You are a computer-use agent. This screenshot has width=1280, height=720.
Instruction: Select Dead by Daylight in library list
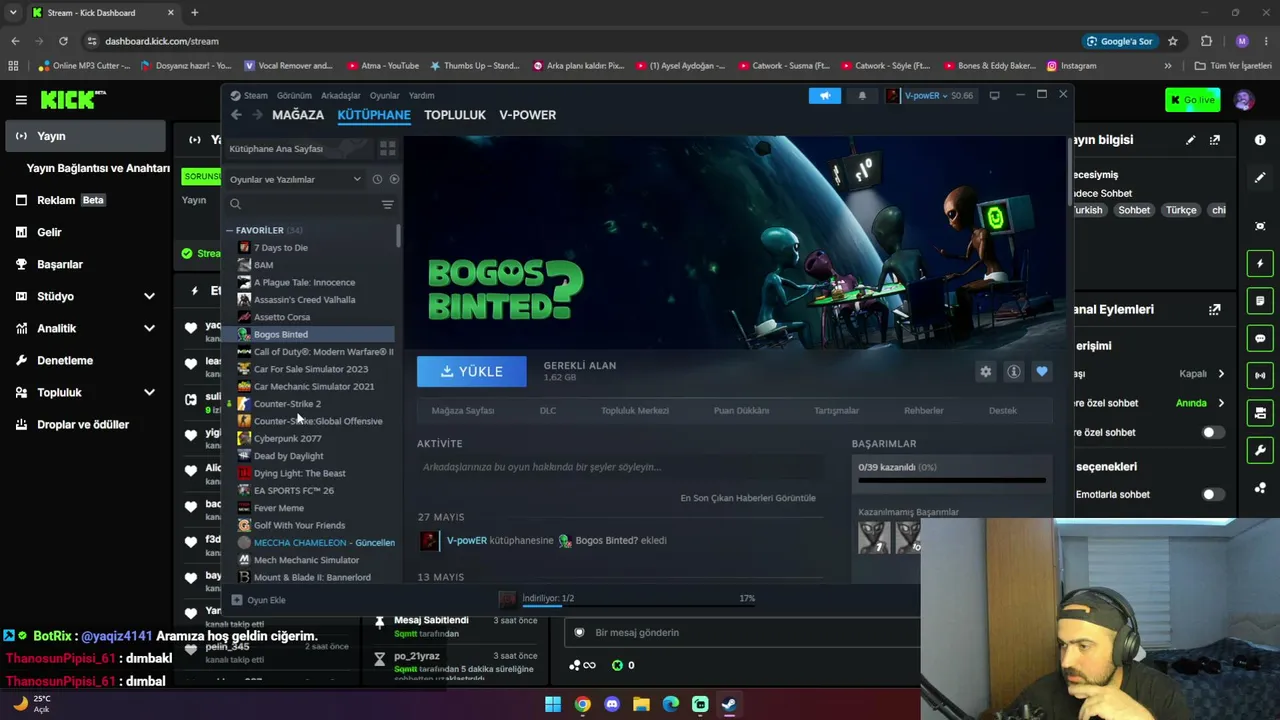tap(289, 456)
